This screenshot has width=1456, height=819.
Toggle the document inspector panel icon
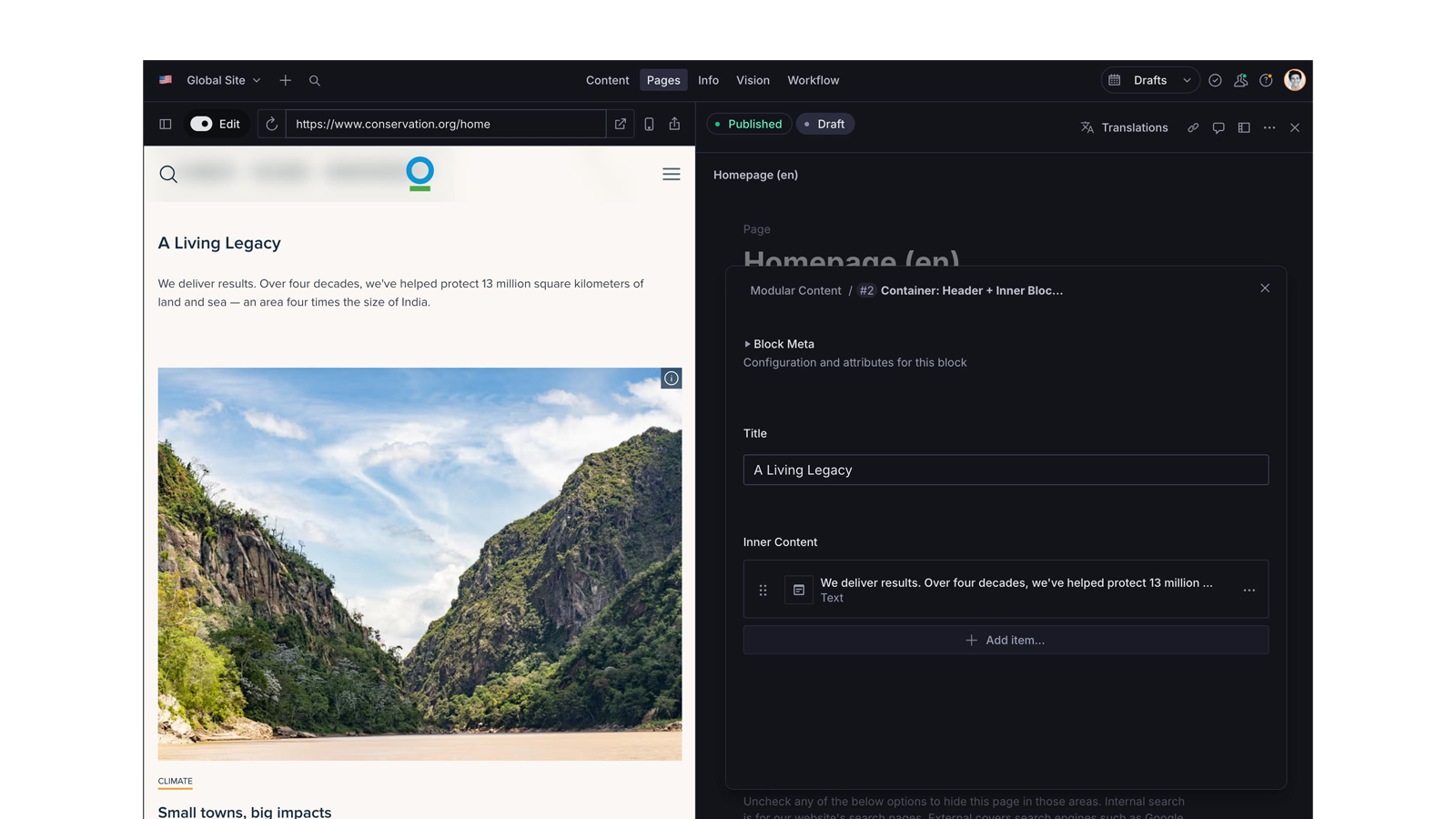coord(1244,127)
